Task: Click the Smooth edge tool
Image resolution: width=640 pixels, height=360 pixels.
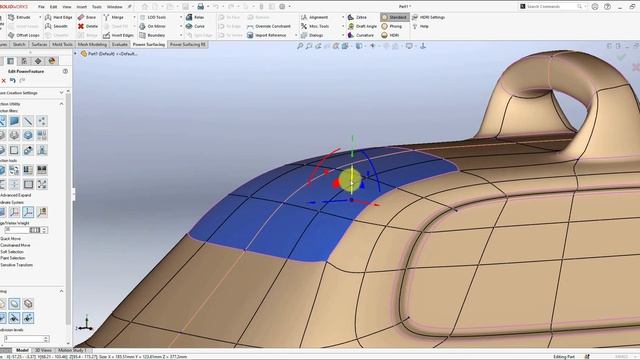Action: point(56,26)
